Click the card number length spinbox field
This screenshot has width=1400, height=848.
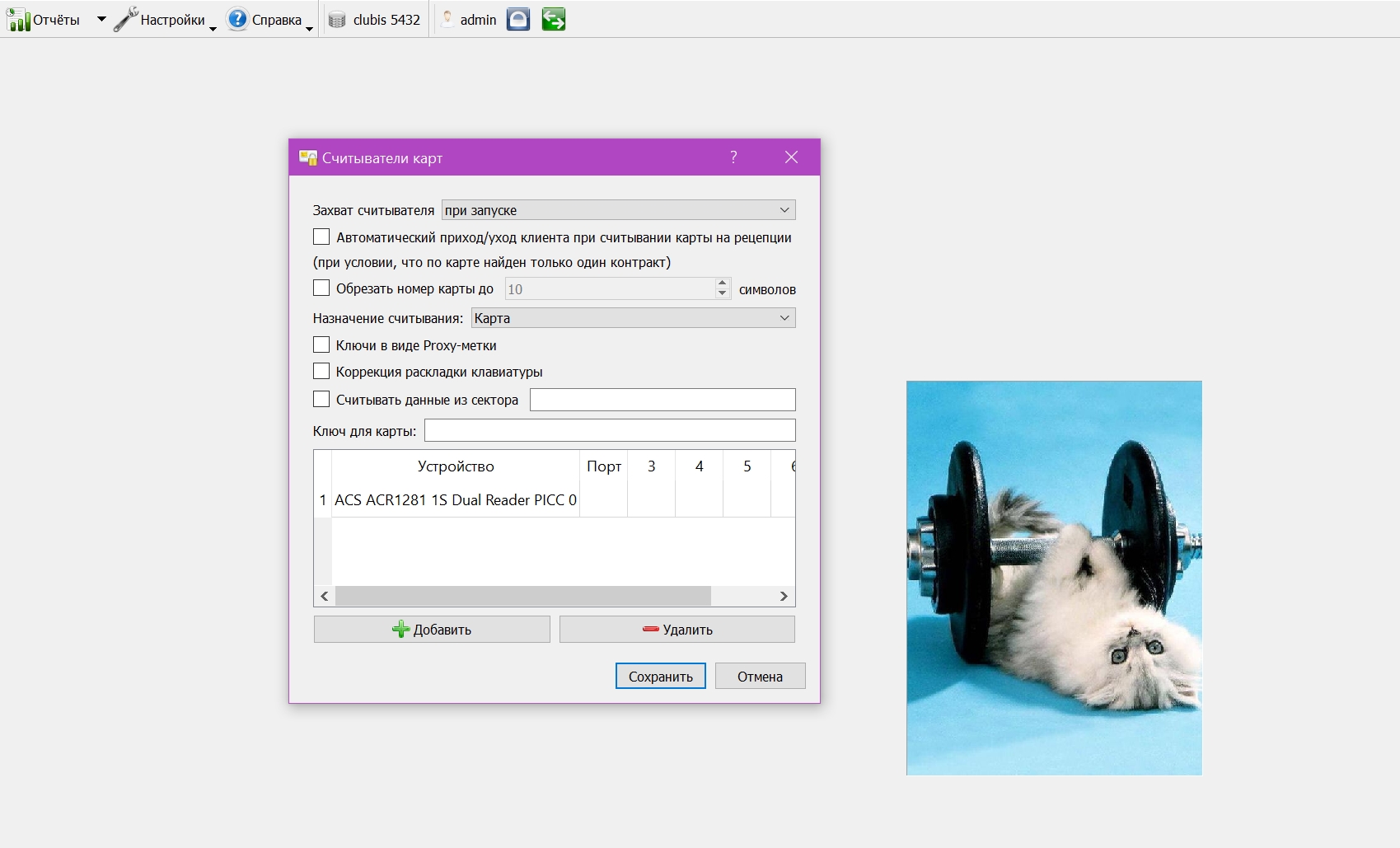pyautogui.click(x=610, y=289)
